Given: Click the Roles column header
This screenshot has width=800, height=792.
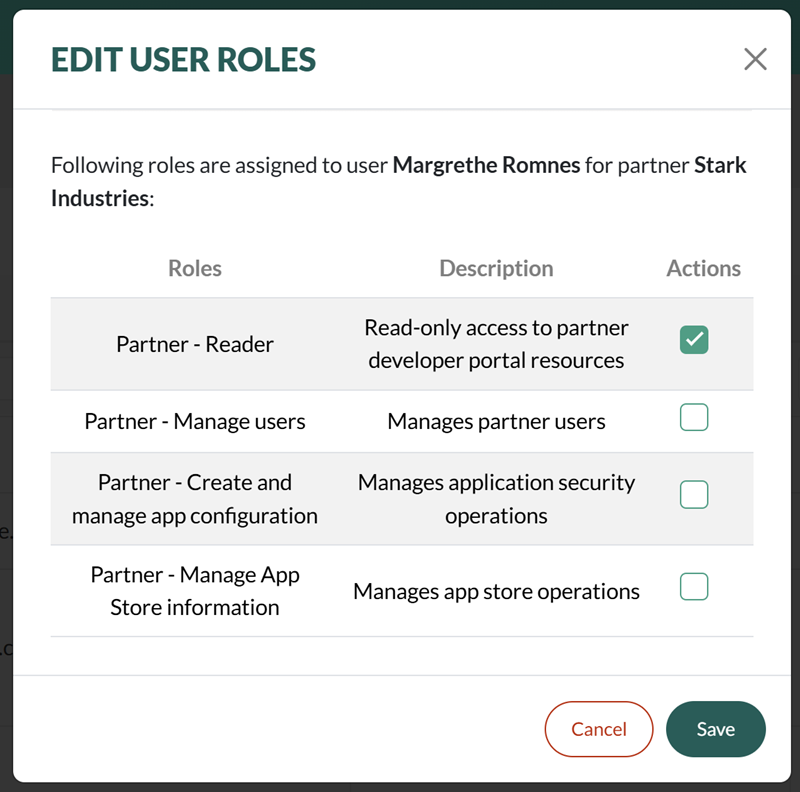Looking at the screenshot, I should (195, 268).
